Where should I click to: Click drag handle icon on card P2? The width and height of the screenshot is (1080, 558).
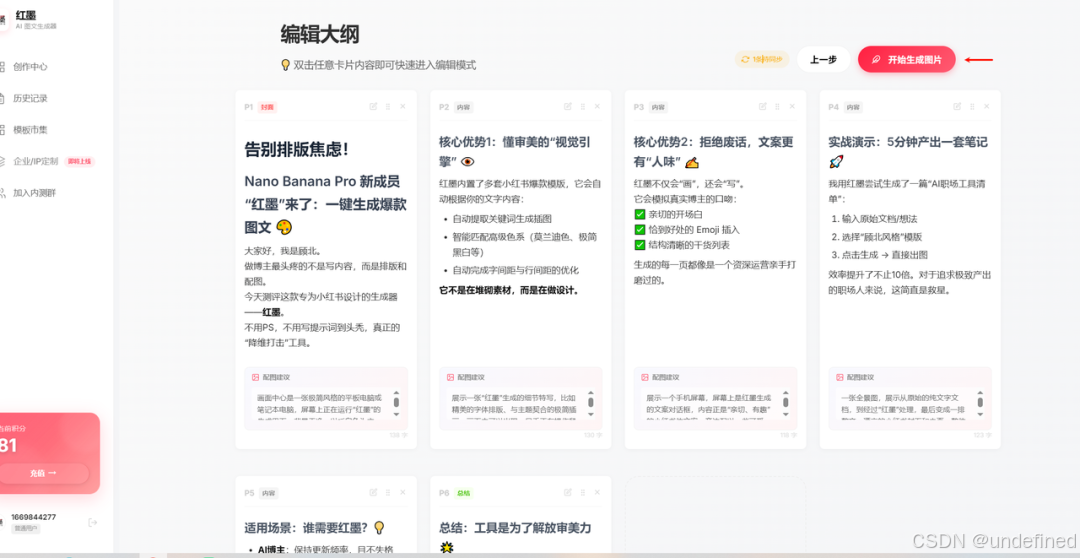[583, 106]
